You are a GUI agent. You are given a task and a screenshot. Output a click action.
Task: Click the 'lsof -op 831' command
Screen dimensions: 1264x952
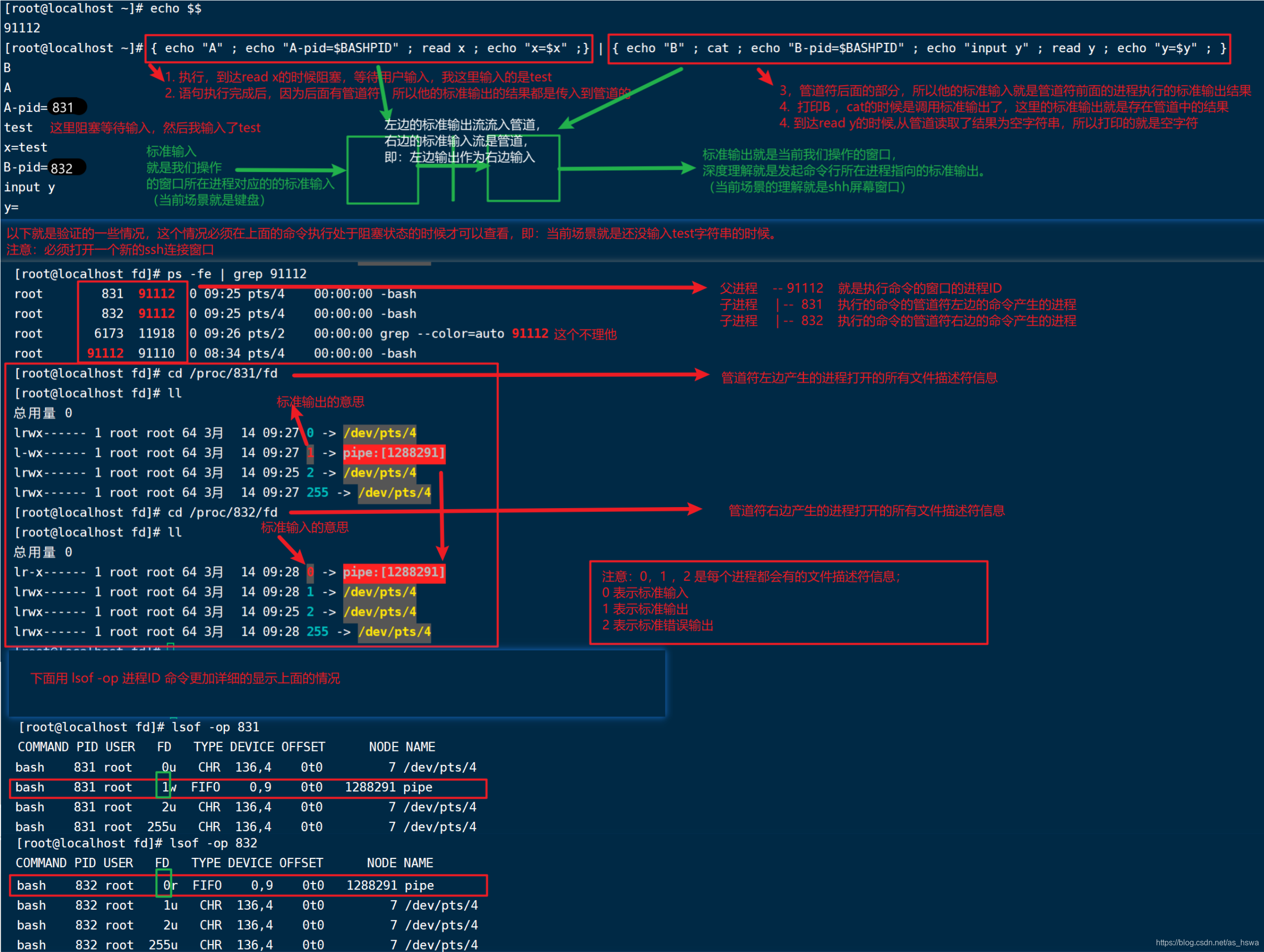215,728
